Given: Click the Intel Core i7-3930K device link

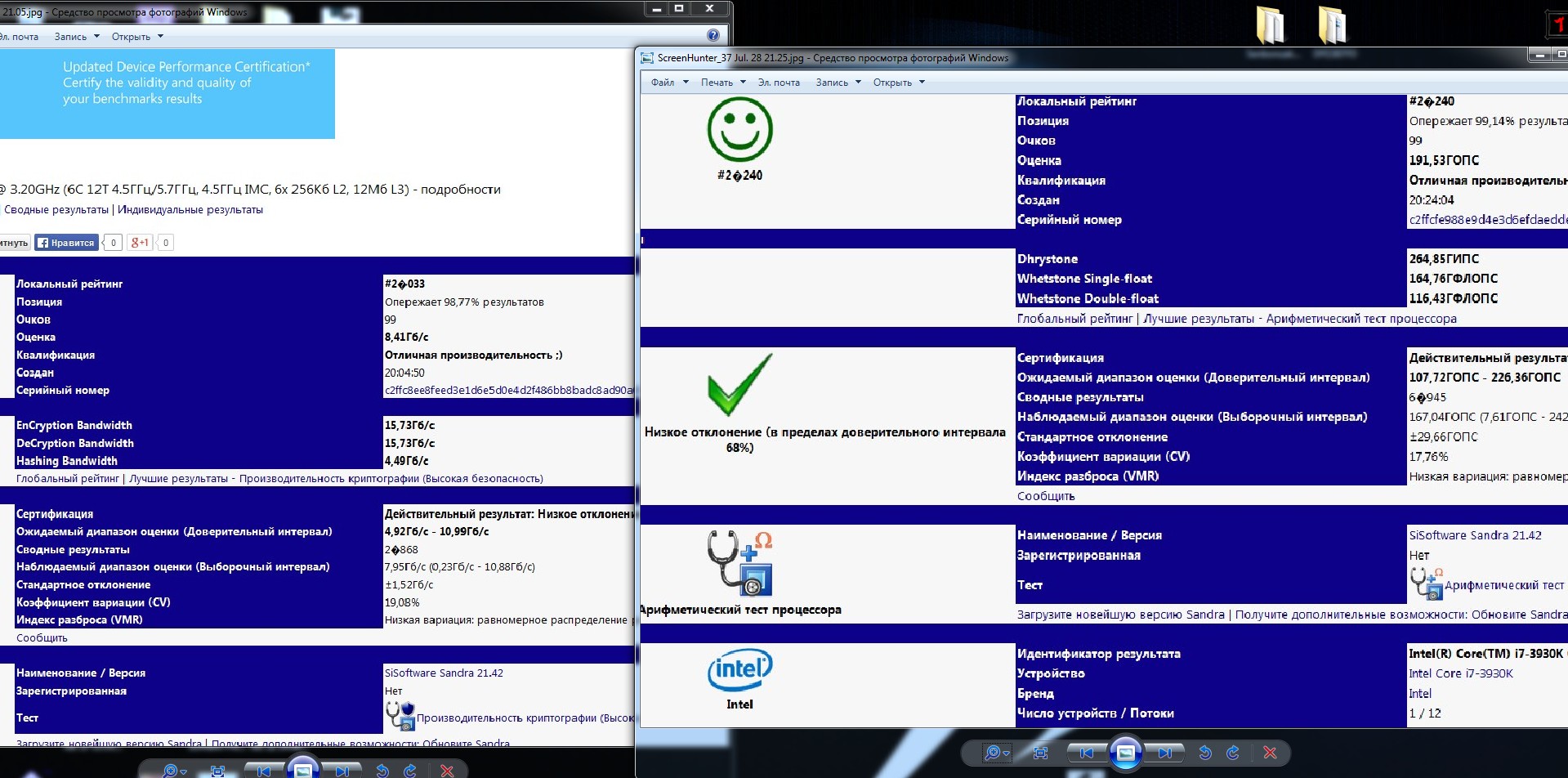Looking at the screenshot, I should point(1460,673).
